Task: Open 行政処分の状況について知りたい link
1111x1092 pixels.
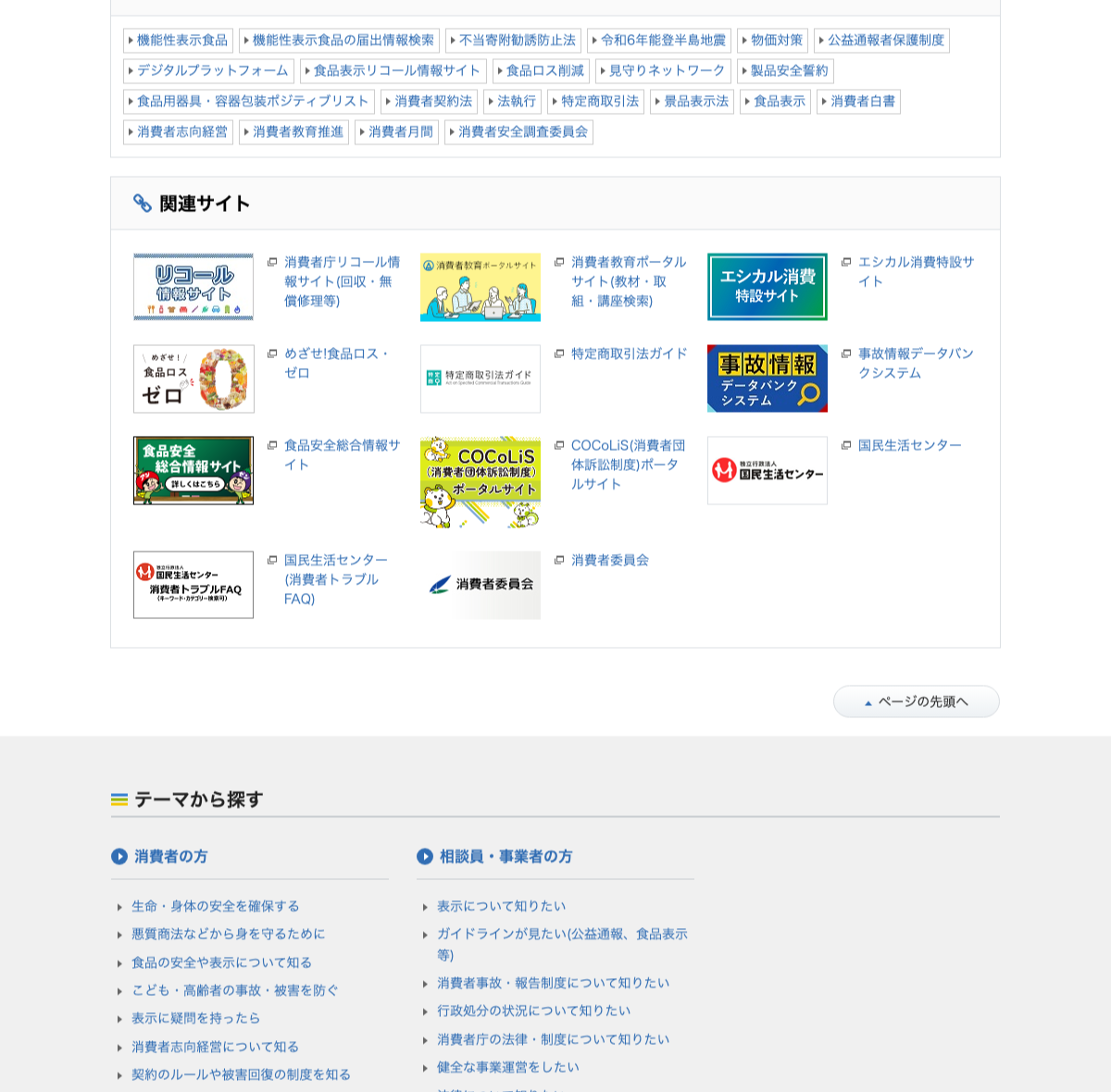Action: (x=534, y=1011)
